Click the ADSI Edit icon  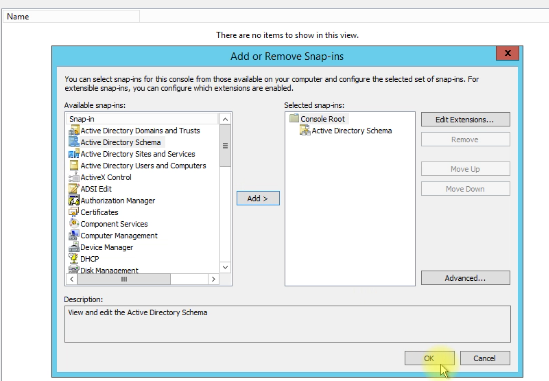(74, 189)
